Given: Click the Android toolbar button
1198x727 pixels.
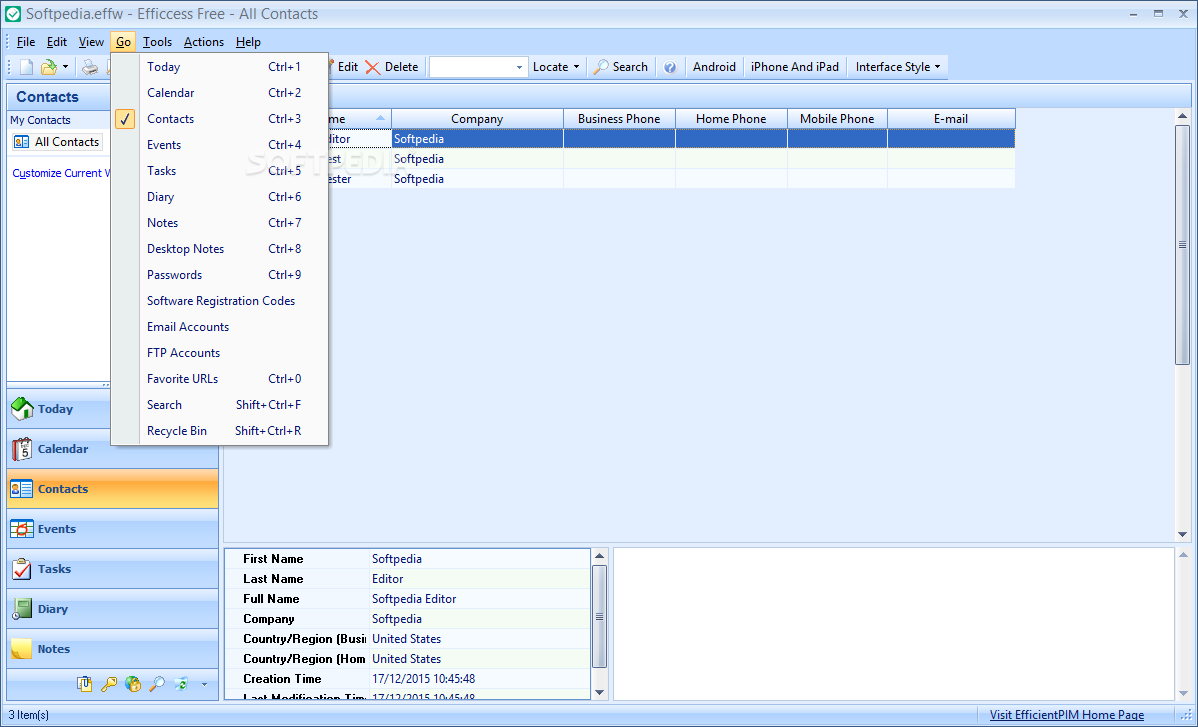Looking at the screenshot, I should pos(714,67).
